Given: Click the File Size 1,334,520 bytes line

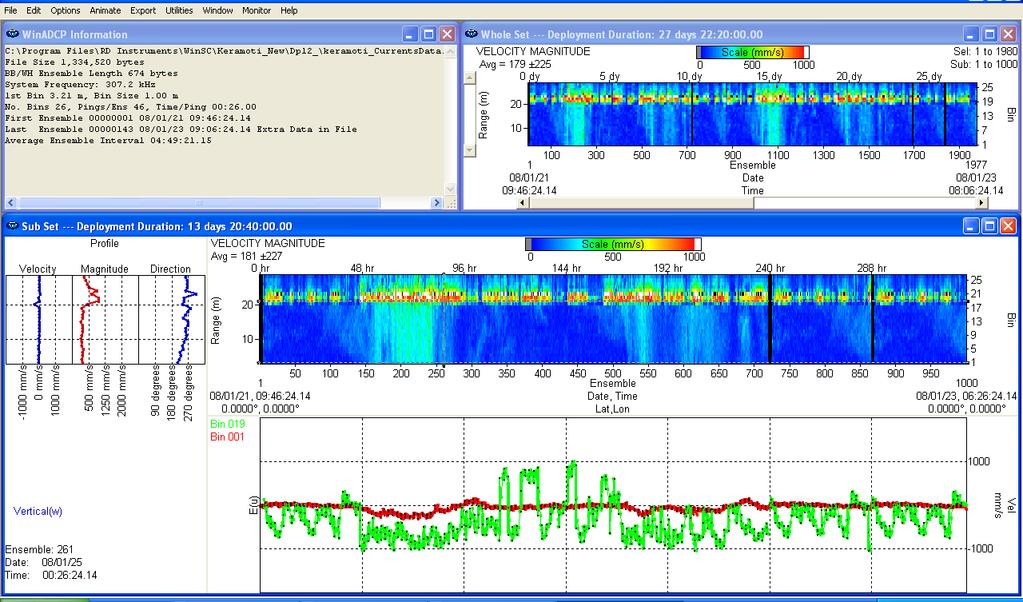Looking at the screenshot, I should tap(74, 62).
